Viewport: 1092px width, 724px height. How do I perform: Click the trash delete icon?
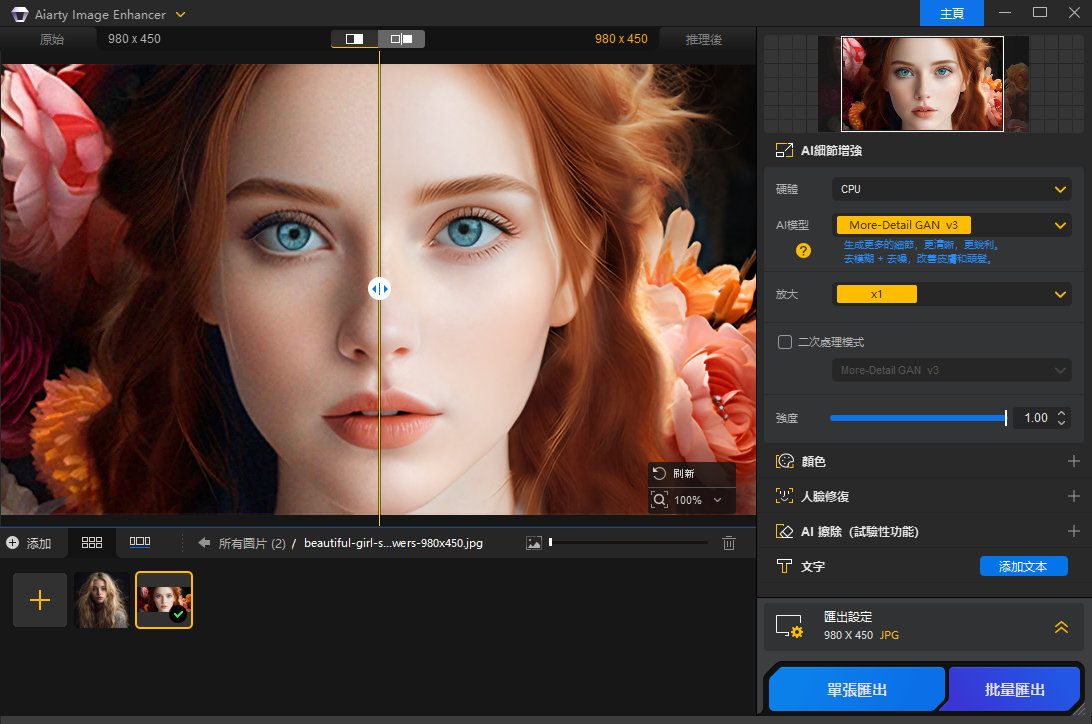tap(729, 543)
